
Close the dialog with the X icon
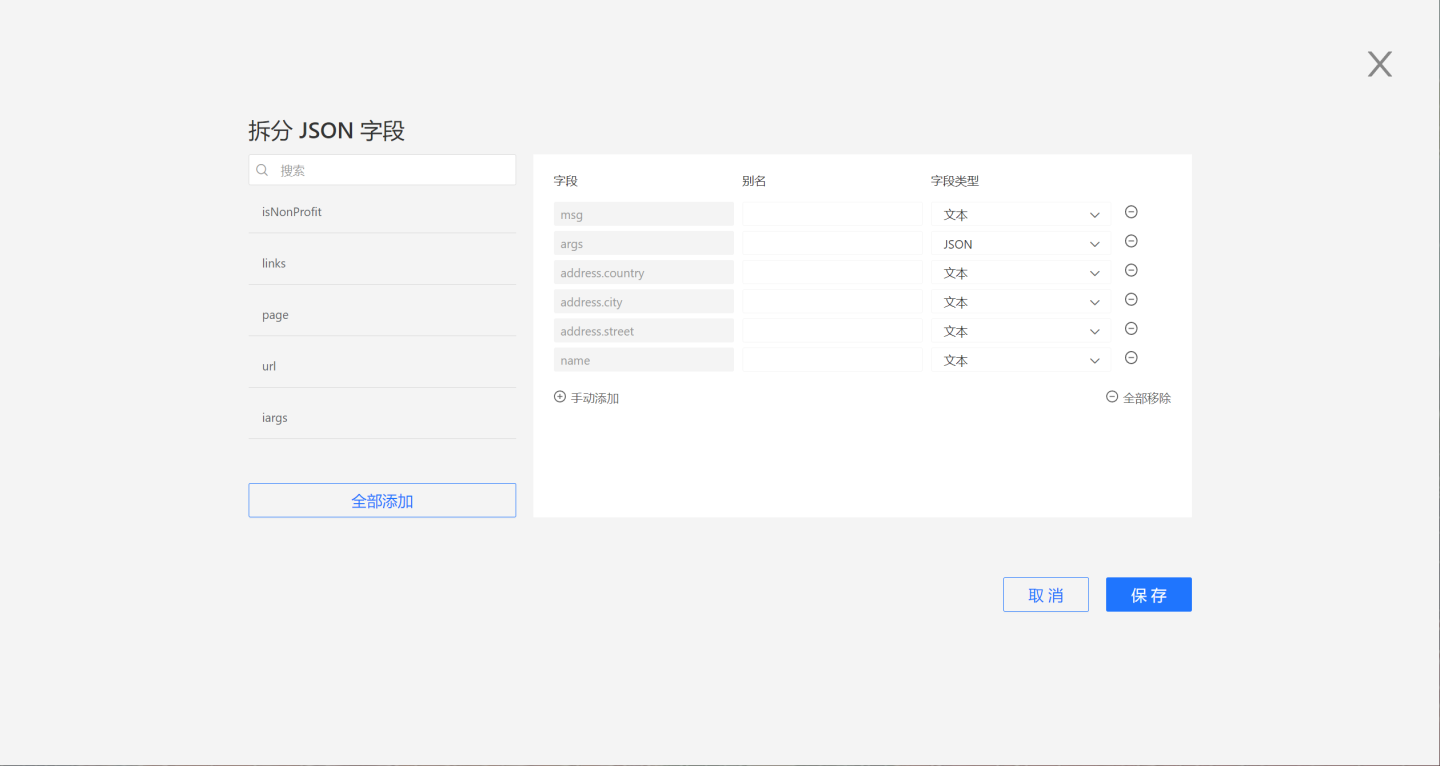click(x=1379, y=65)
